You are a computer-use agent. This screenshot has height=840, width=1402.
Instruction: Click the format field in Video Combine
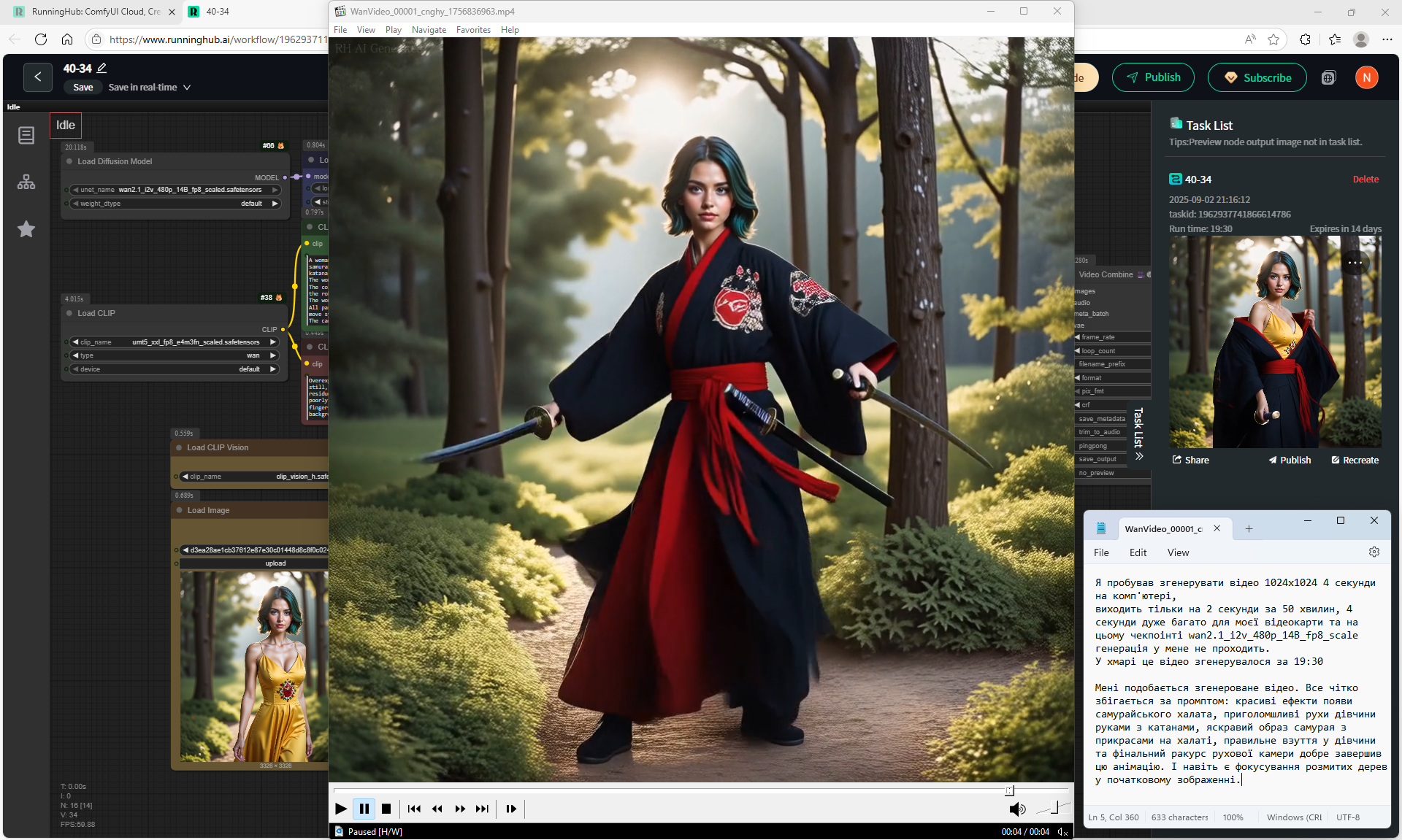[1112, 378]
